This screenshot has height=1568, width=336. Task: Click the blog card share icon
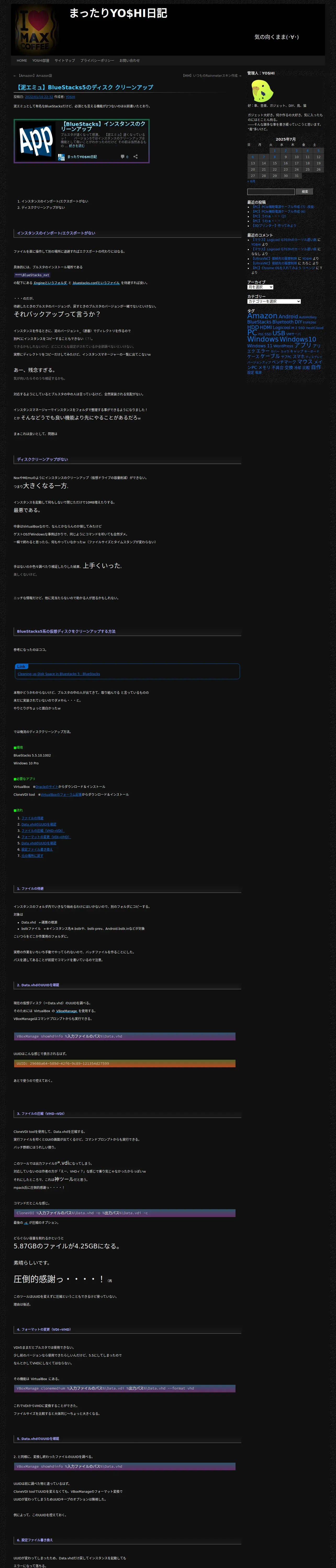pos(135,157)
